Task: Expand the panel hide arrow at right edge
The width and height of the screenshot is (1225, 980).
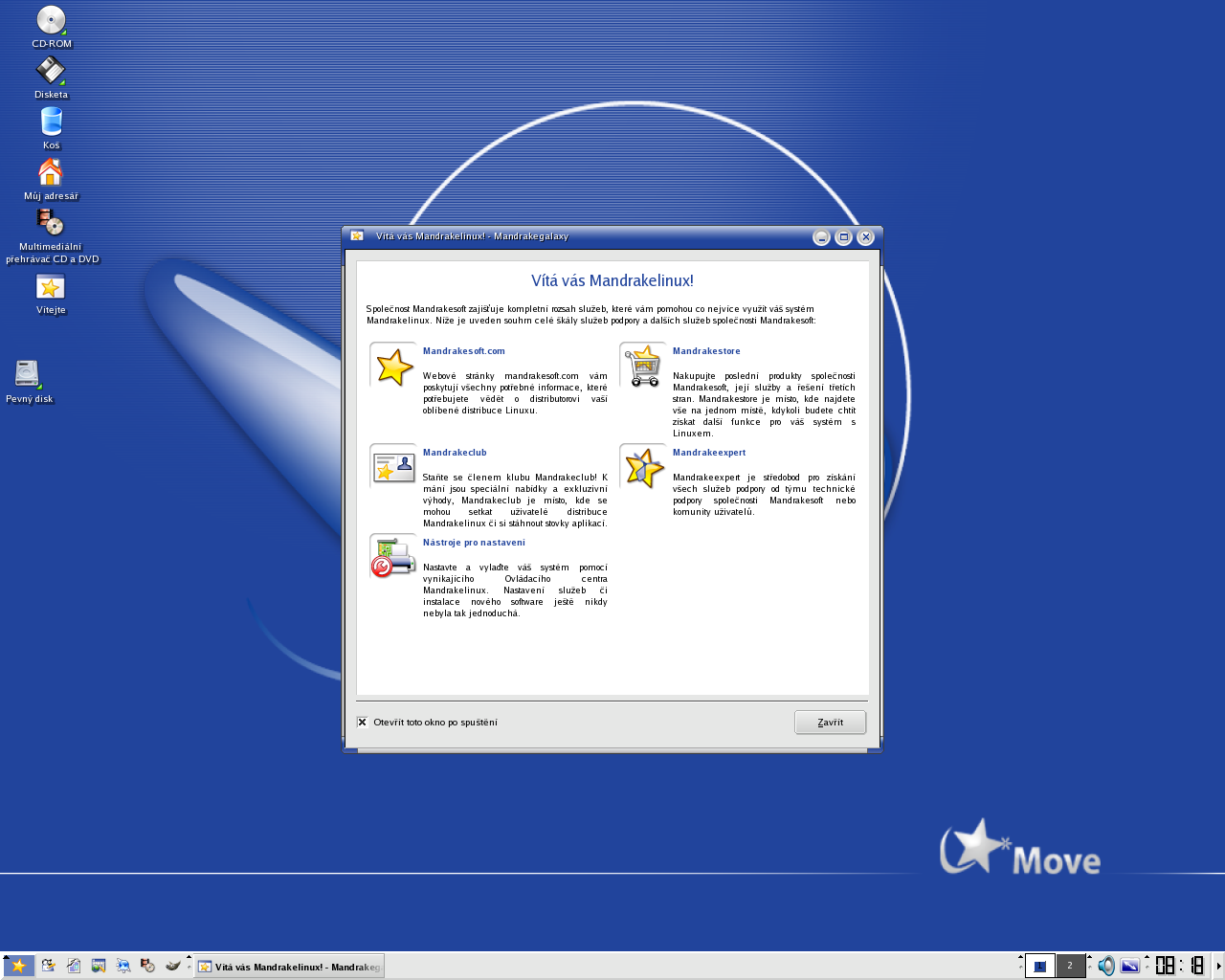Action: tap(1218, 966)
